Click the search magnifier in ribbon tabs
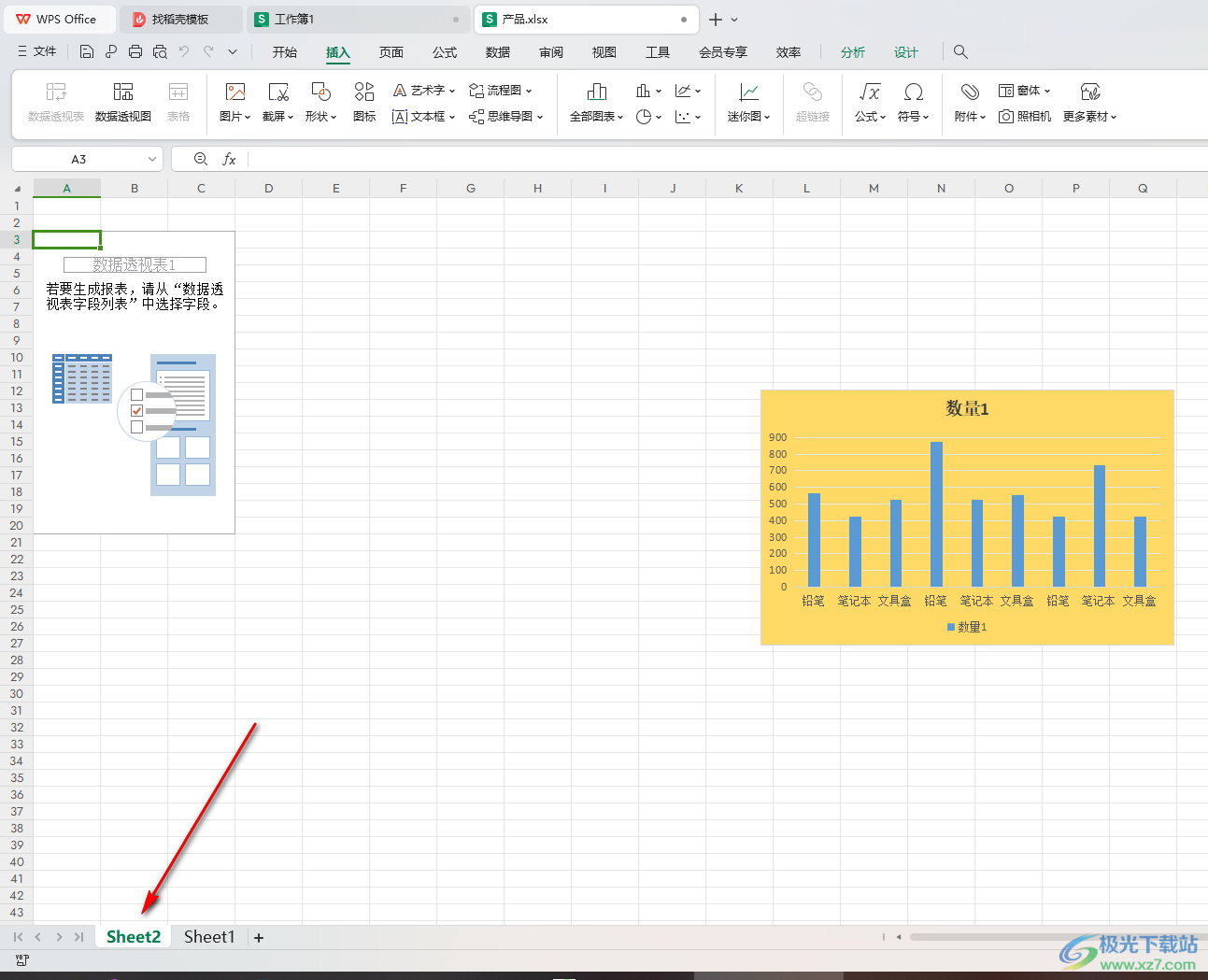Viewport: 1208px width, 980px height. [960, 52]
